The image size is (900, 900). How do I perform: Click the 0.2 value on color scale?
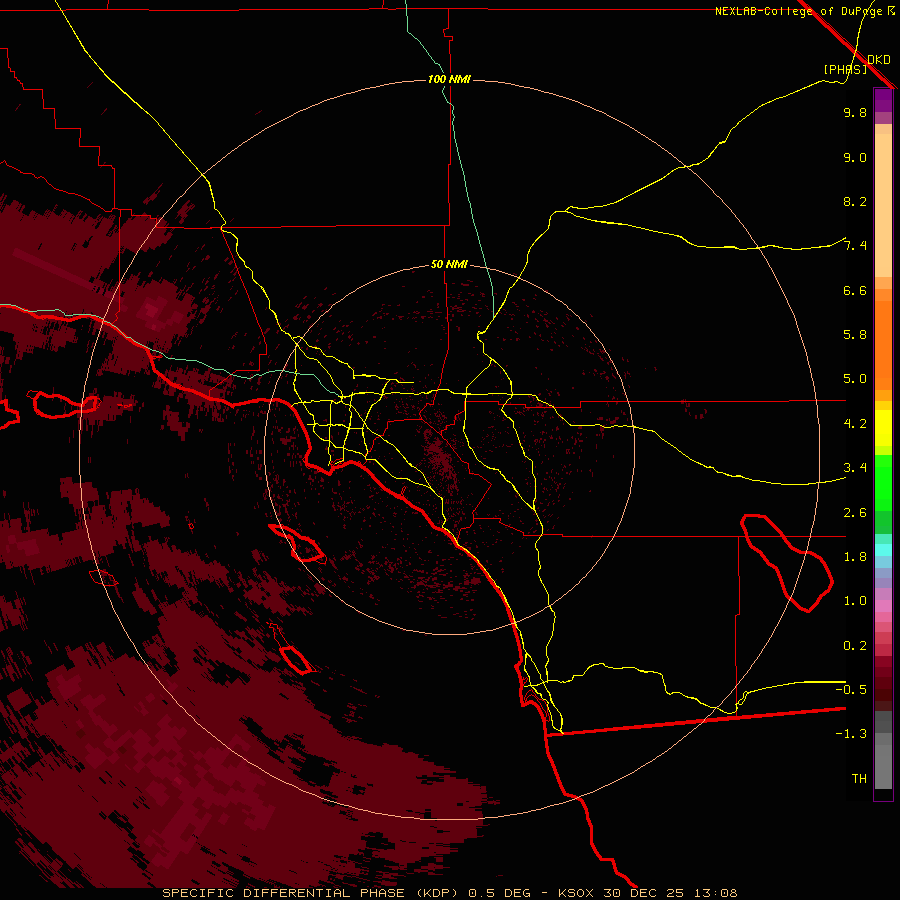click(x=855, y=646)
